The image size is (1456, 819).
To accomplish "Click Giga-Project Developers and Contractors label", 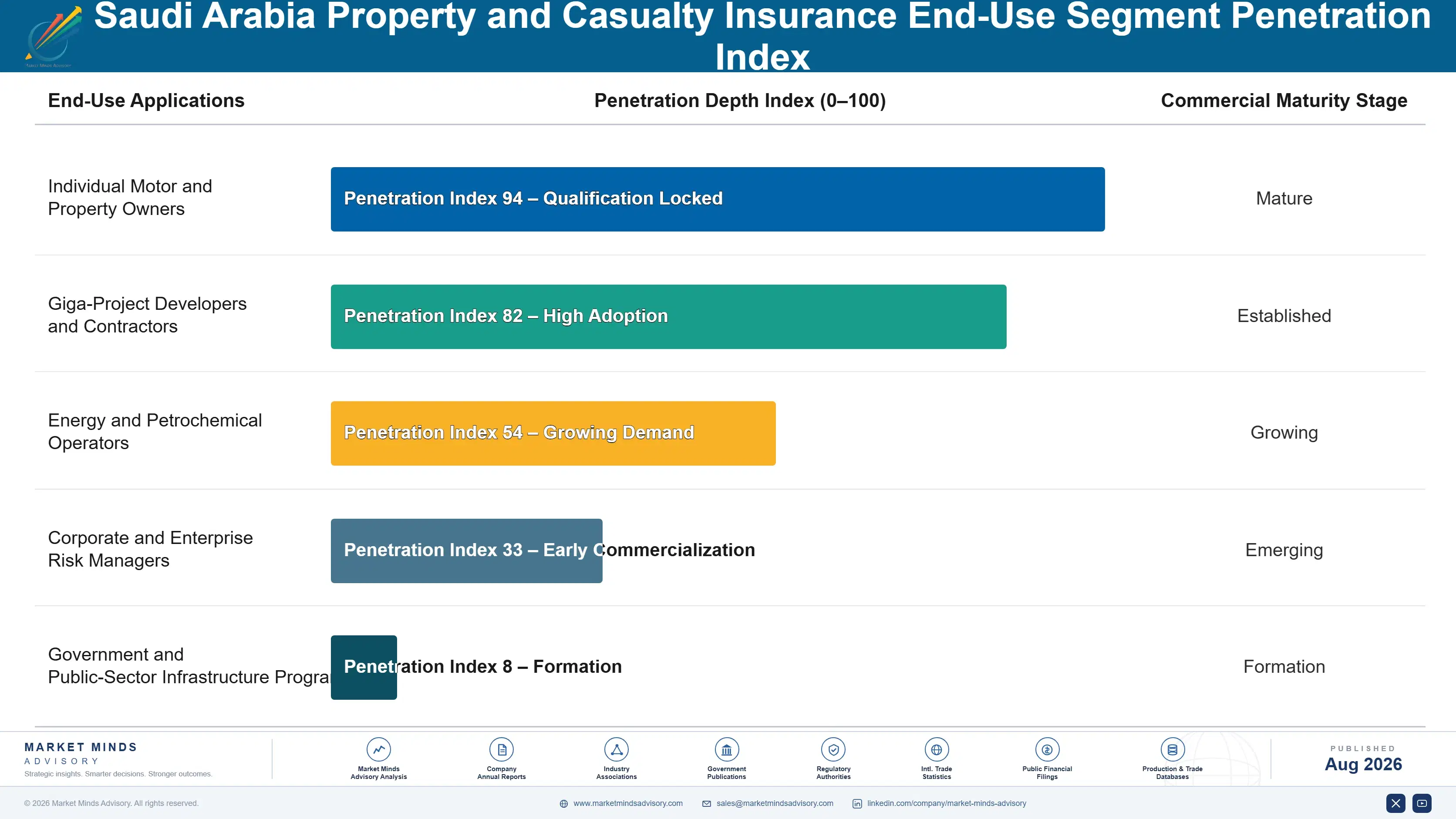I will [148, 315].
